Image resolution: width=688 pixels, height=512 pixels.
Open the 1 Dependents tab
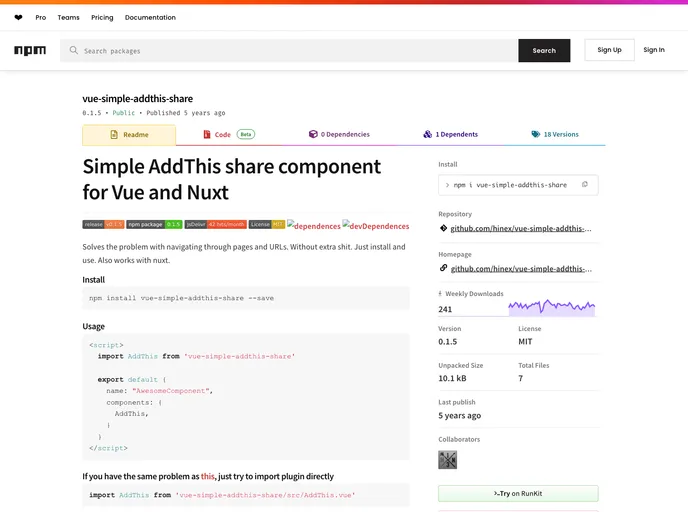click(x=450, y=134)
